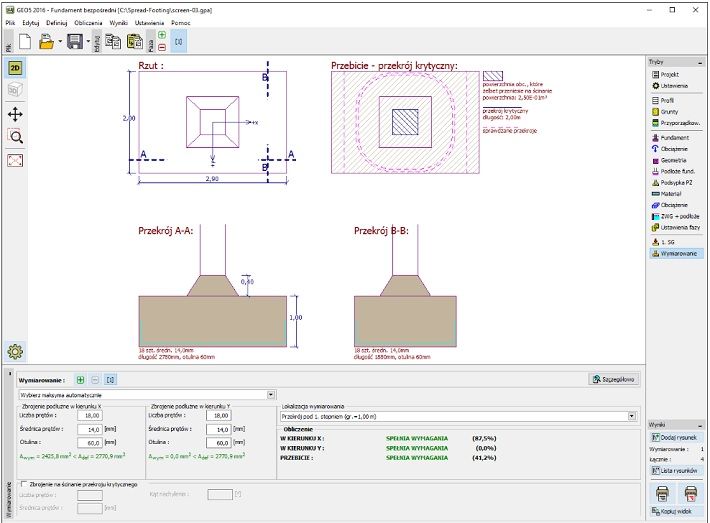Screen dimensions: 710x523
Task: Open the Ustawienia mode in the Tryby panel
Action: (676, 86)
